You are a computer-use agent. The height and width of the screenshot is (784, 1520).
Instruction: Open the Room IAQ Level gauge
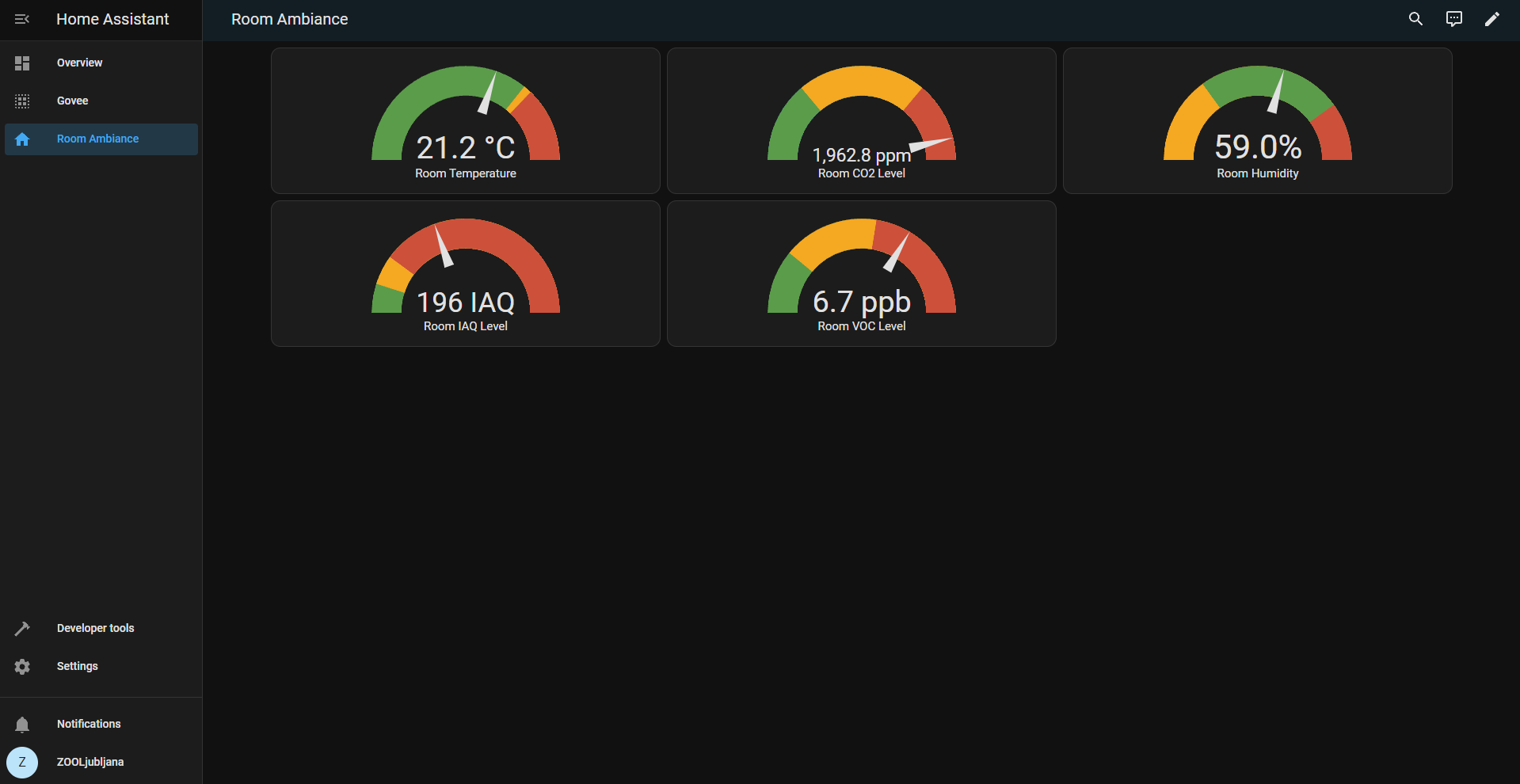[465, 274]
